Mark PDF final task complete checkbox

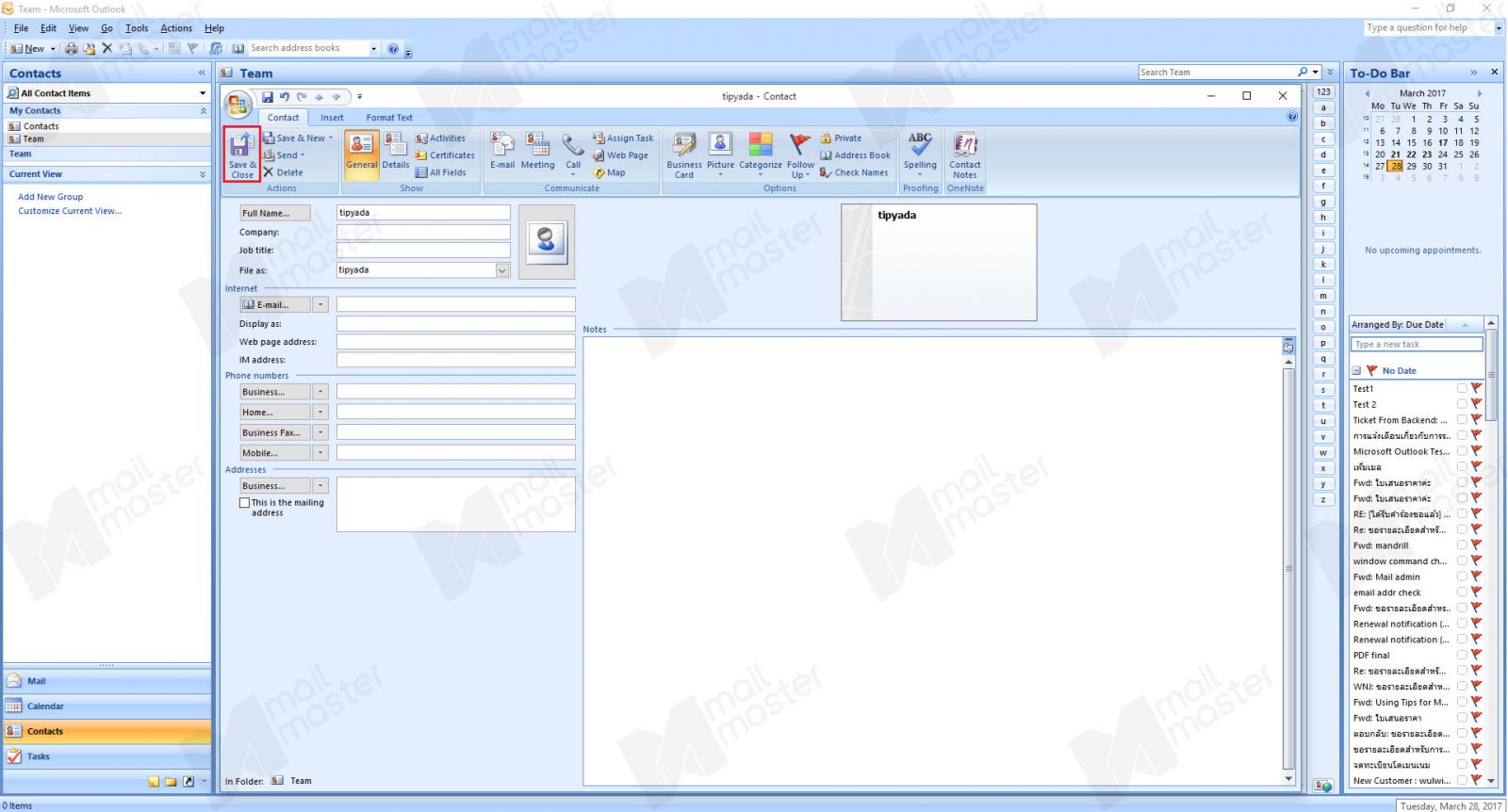tap(1462, 655)
